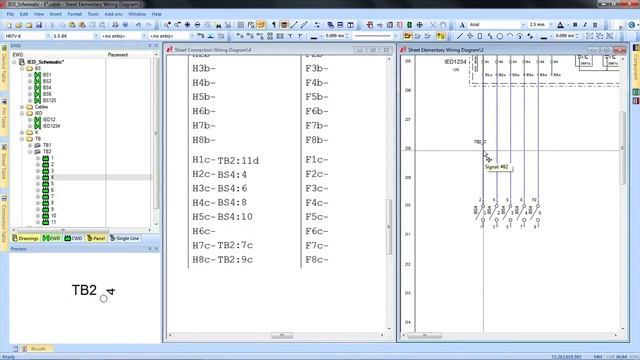640x360 pixels.
Task: Select the Find binoculars icon
Action: (x=218, y=25)
